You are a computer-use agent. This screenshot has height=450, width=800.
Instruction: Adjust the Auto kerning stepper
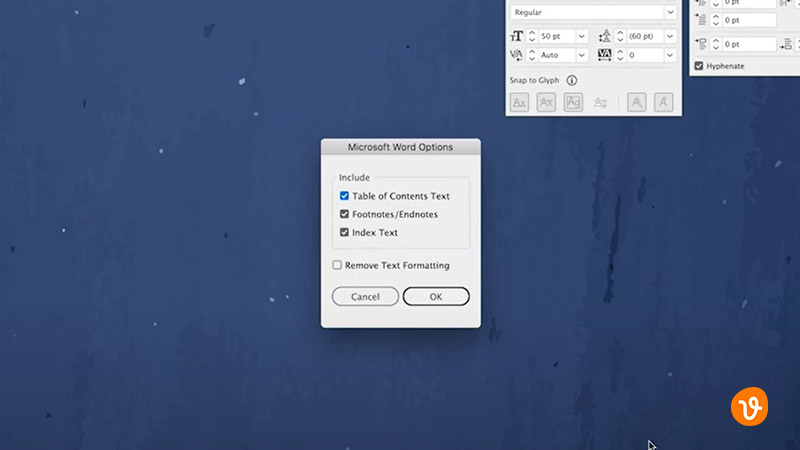[532, 55]
